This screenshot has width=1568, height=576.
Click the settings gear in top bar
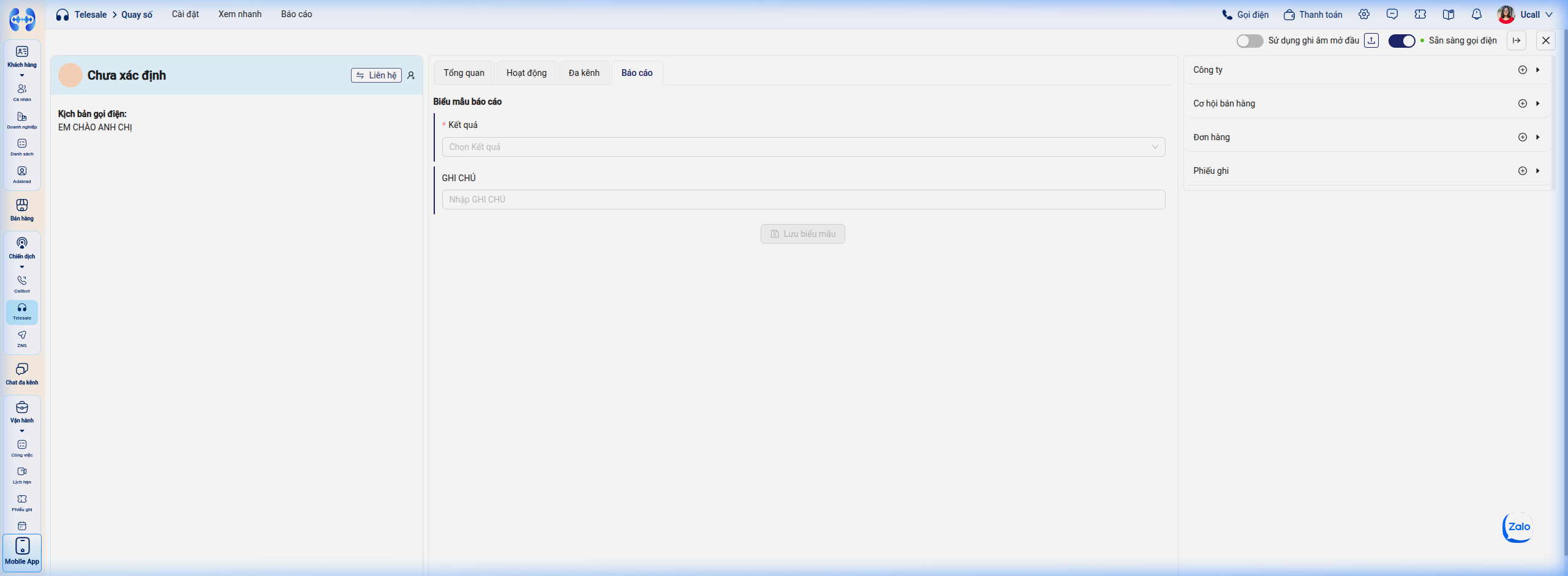tap(1364, 14)
